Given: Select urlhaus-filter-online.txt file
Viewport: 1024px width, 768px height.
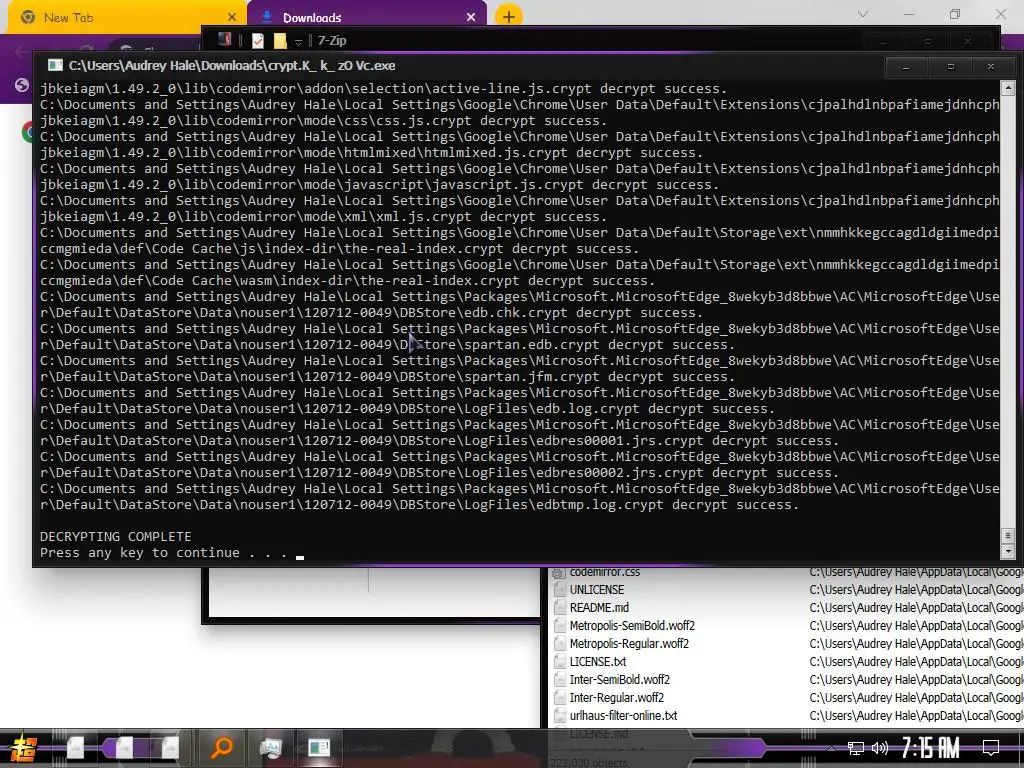Looking at the screenshot, I should [623, 716].
